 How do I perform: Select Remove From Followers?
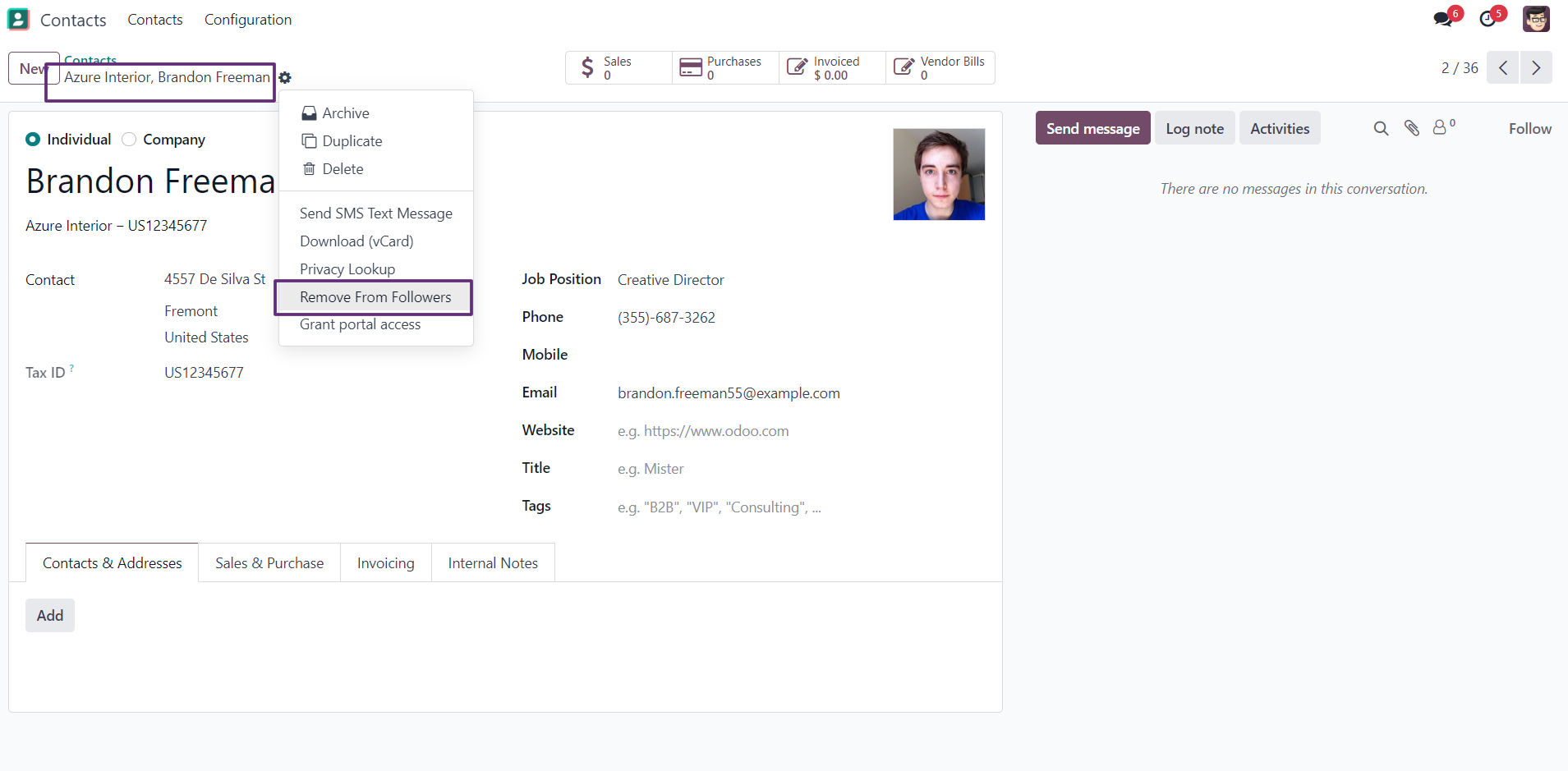[x=376, y=297]
